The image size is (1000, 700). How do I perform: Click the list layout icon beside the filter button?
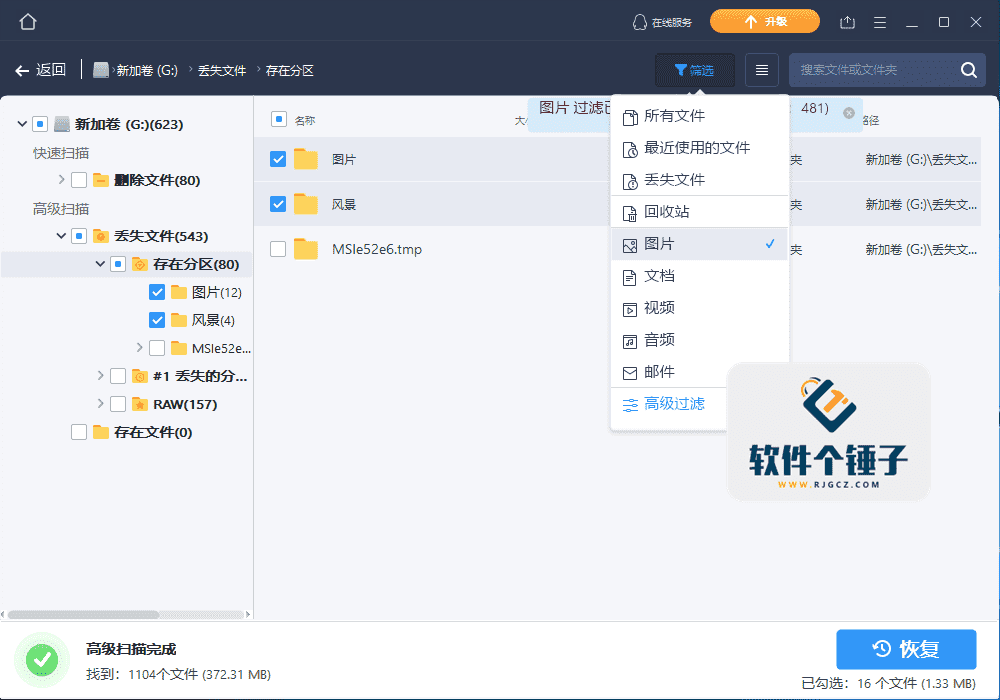(x=762, y=69)
